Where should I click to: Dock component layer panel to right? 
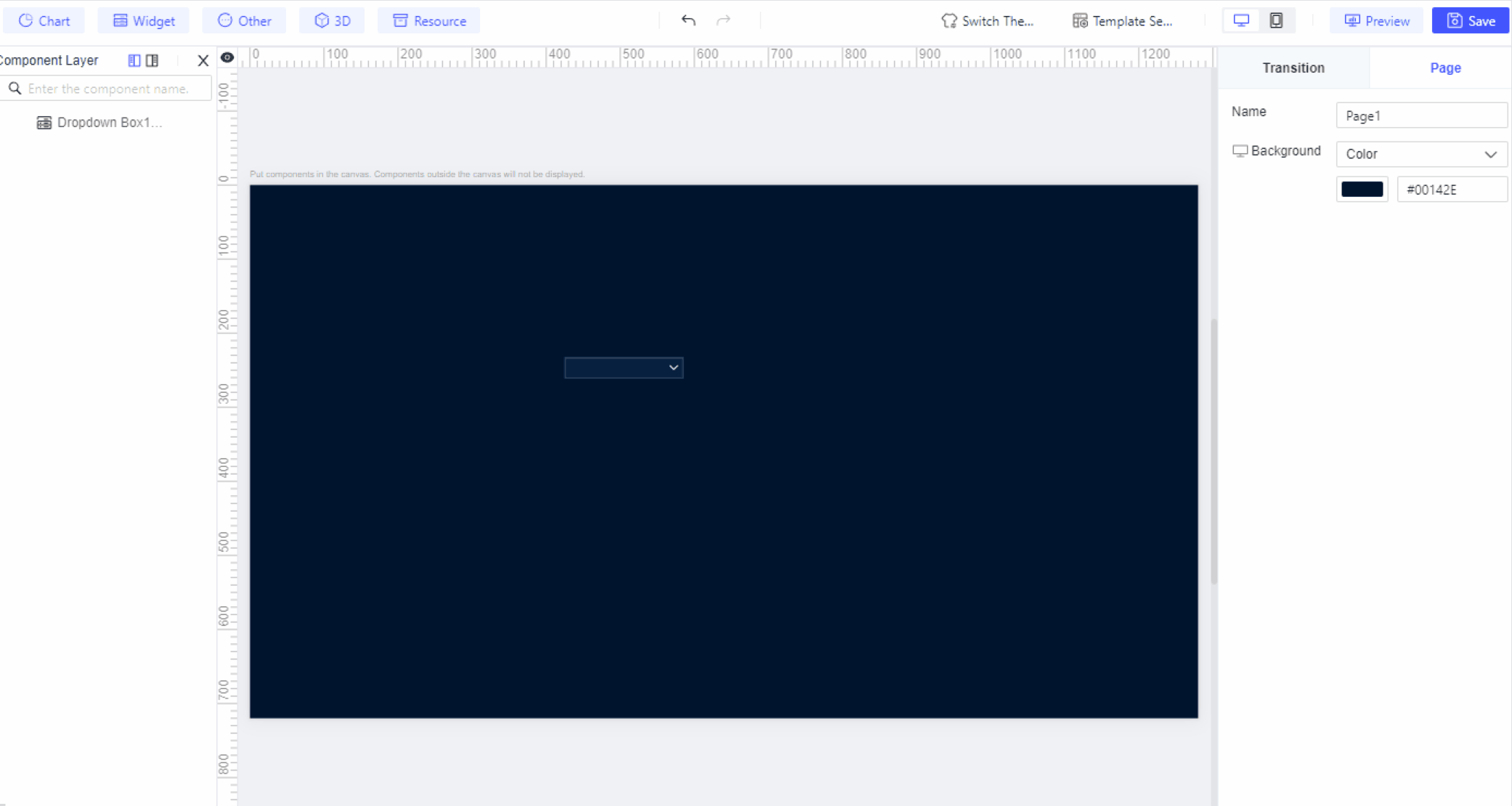[x=152, y=60]
